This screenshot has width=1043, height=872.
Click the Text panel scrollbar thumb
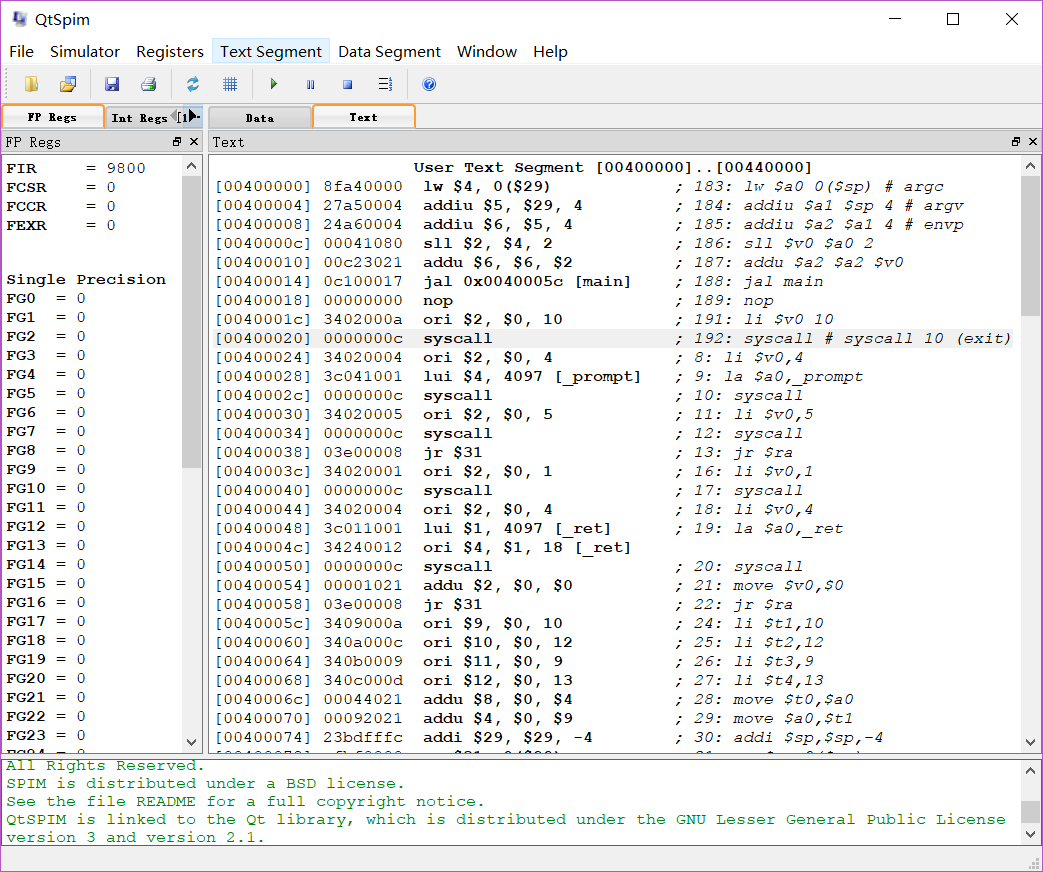(1030, 245)
